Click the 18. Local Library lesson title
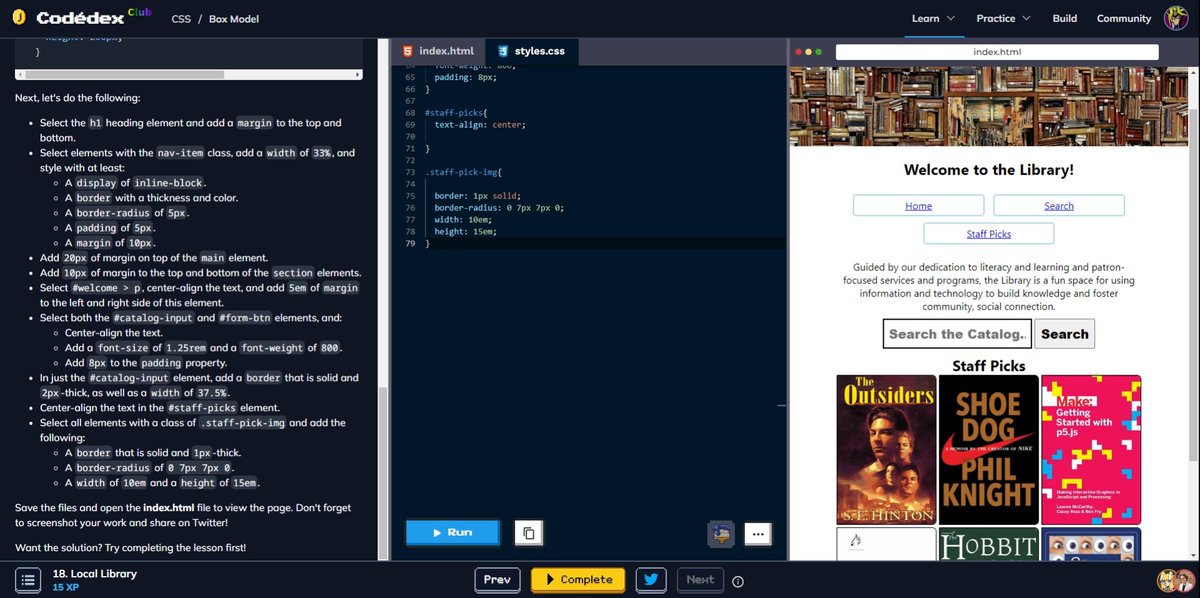 pos(94,574)
